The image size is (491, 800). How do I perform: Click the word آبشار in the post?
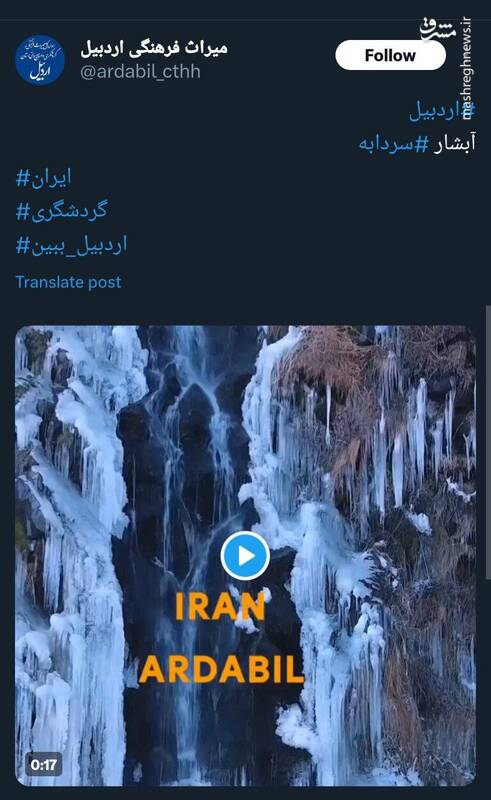point(455,144)
